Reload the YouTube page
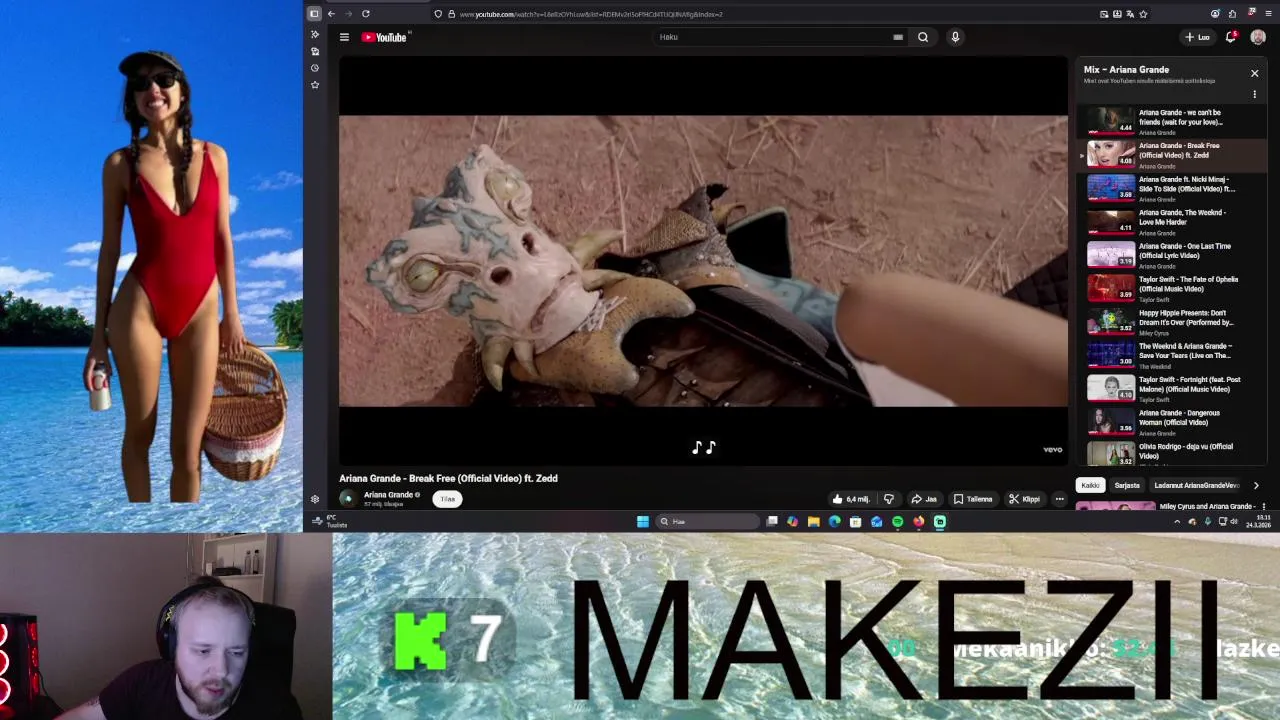 (x=366, y=14)
